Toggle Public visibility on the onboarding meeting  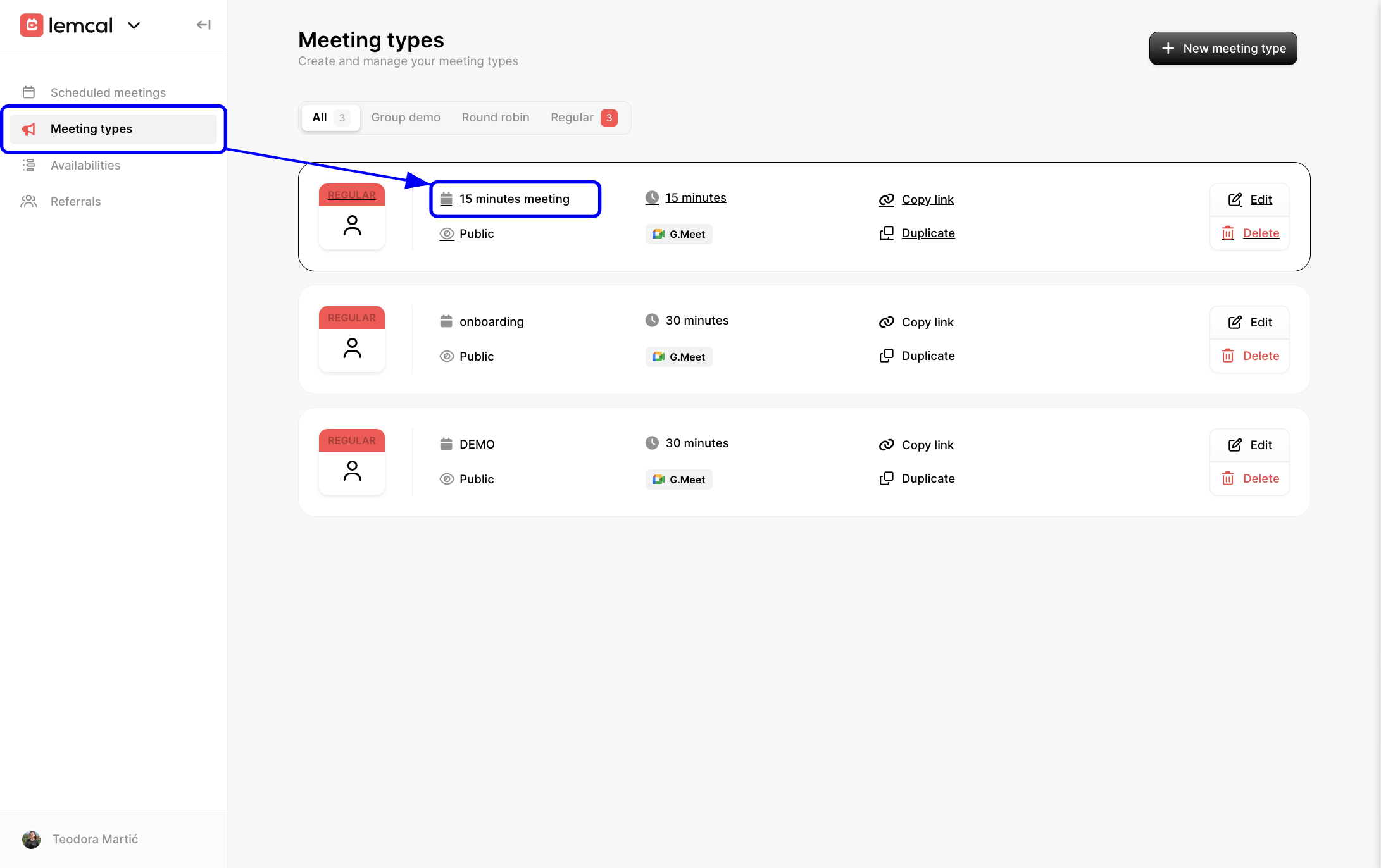pos(447,356)
